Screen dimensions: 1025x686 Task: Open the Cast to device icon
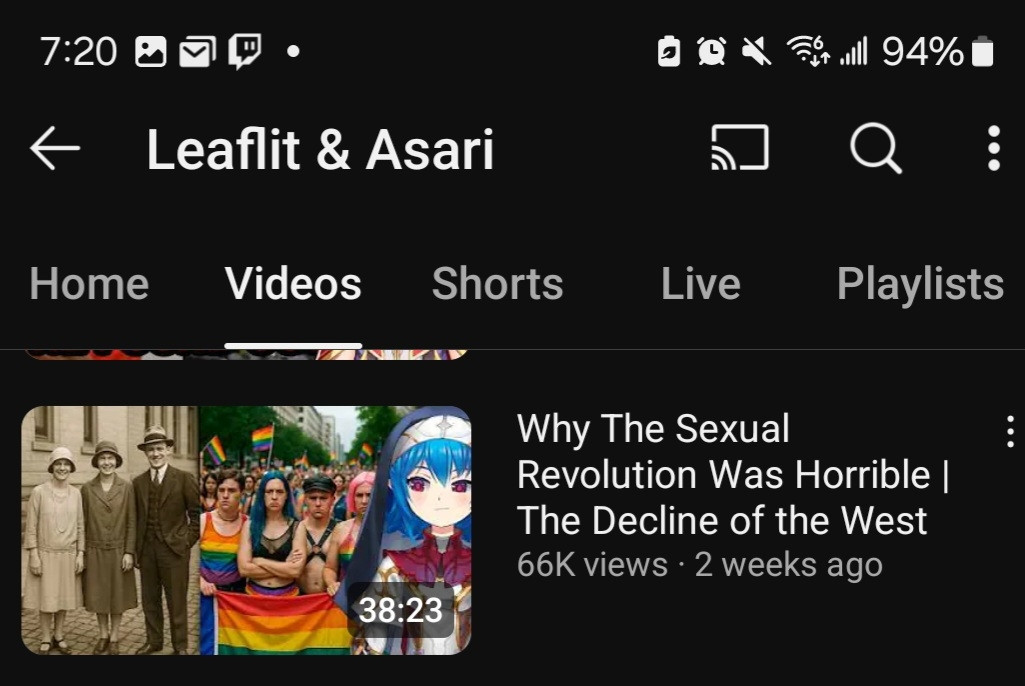tap(740, 148)
